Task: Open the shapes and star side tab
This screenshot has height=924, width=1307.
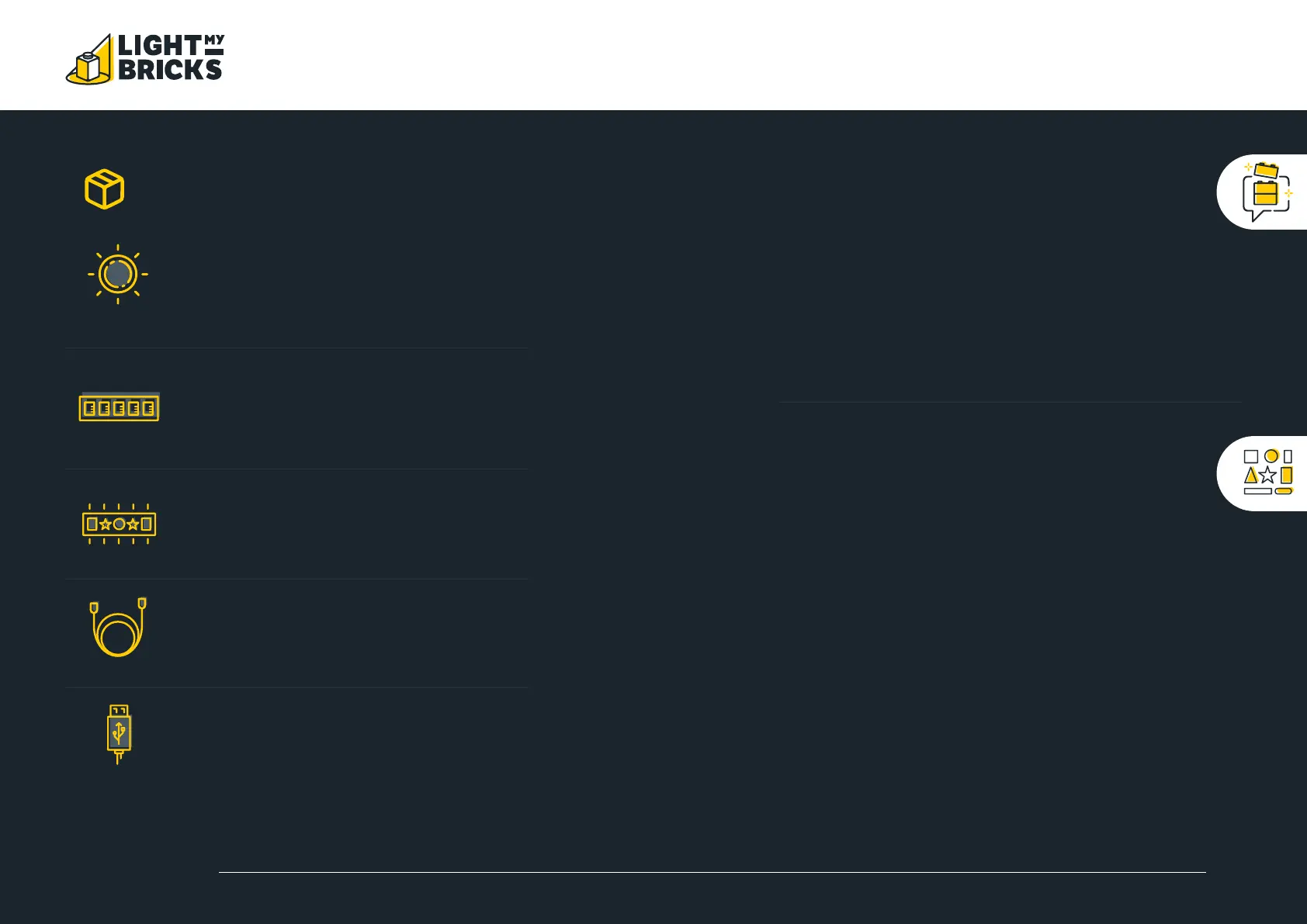Action: tap(1262, 473)
